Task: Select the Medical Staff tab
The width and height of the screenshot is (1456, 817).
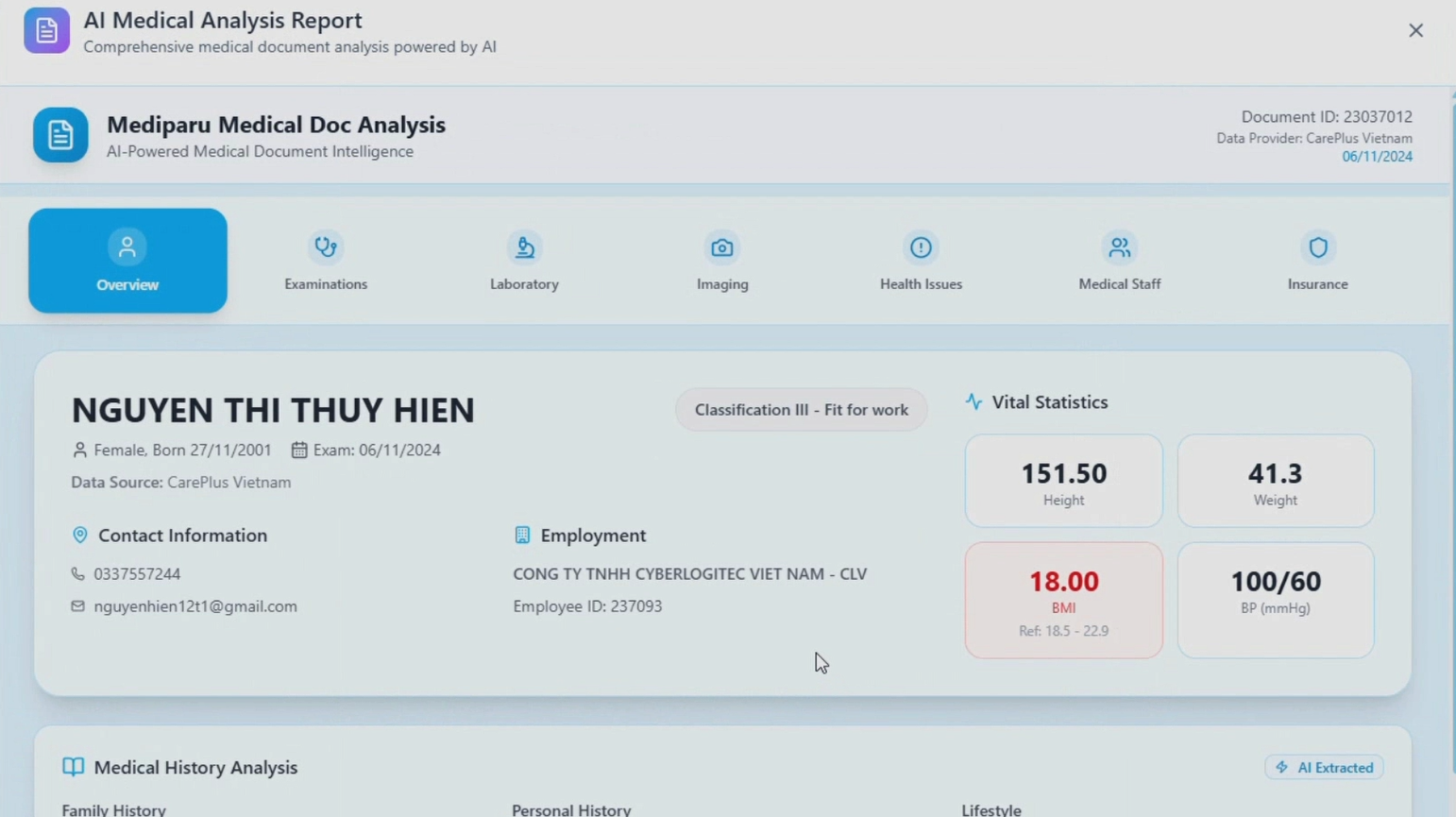Action: (1120, 262)
